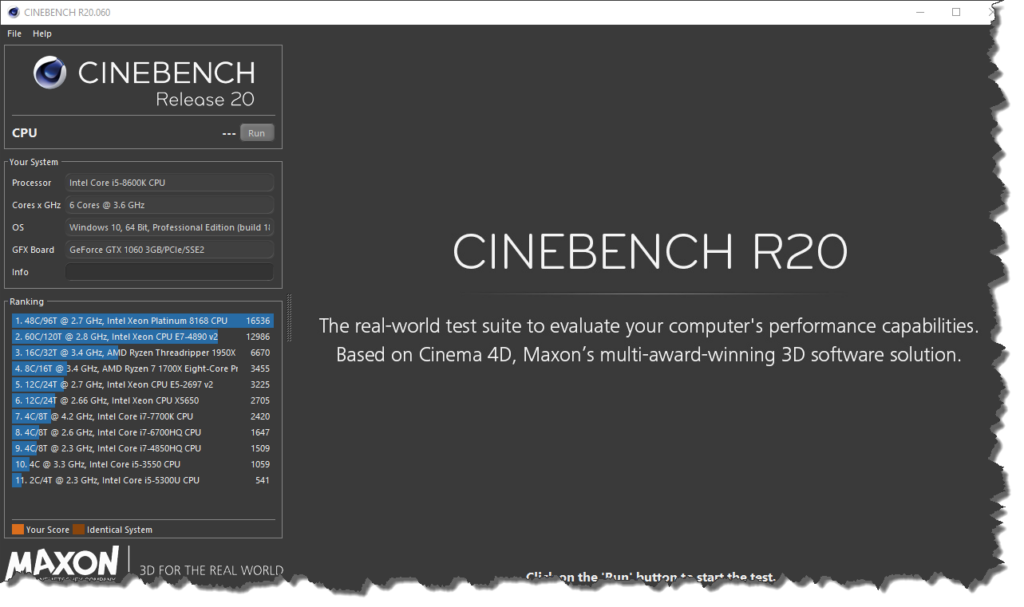Select ranking row Intel Xeon Platinum 8168
Viewport: 1024px width, 607px height.
142,321
